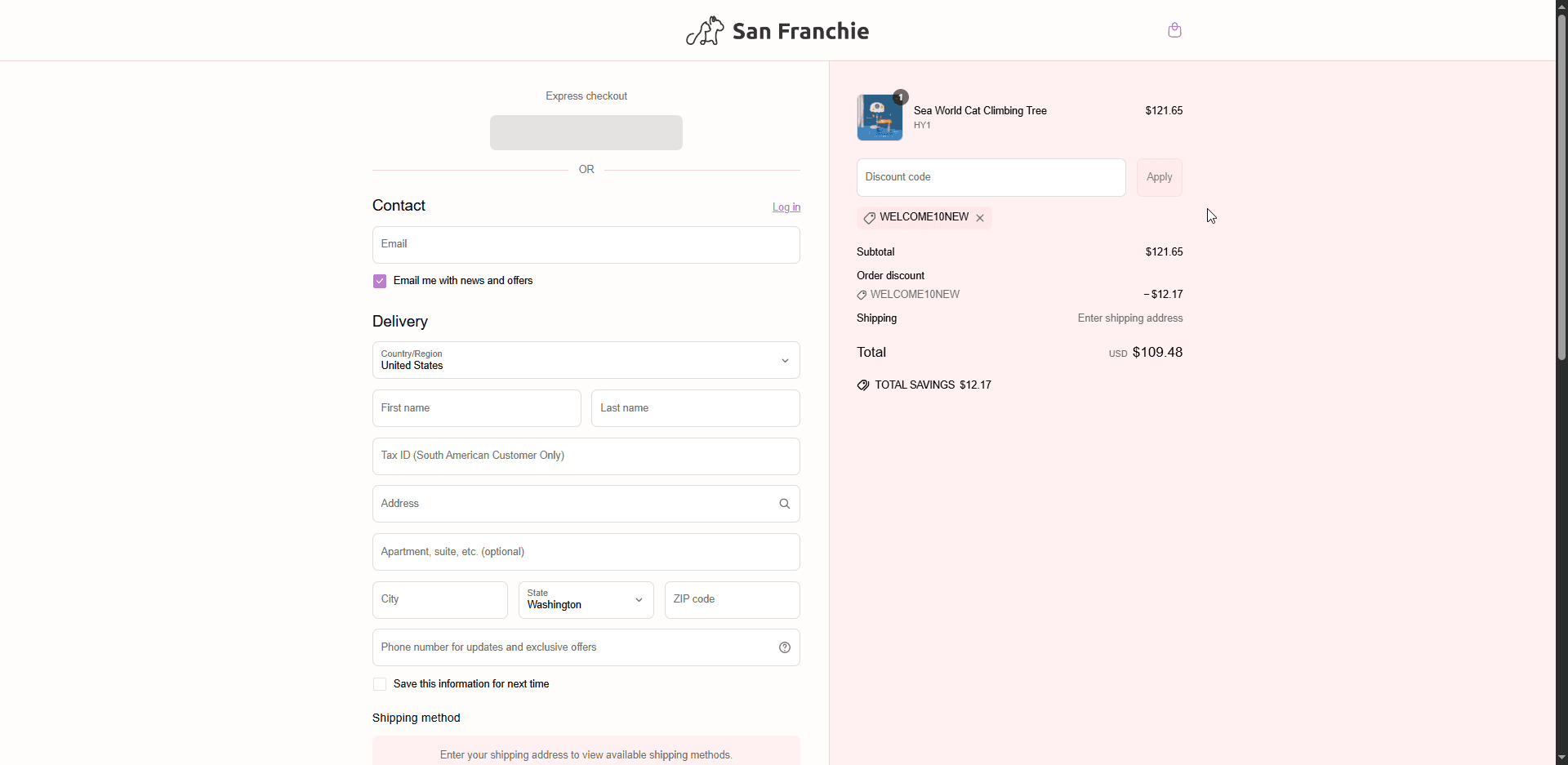
Task: Click the page vertical scrollbar thumb
Action: coord(1561,188)
